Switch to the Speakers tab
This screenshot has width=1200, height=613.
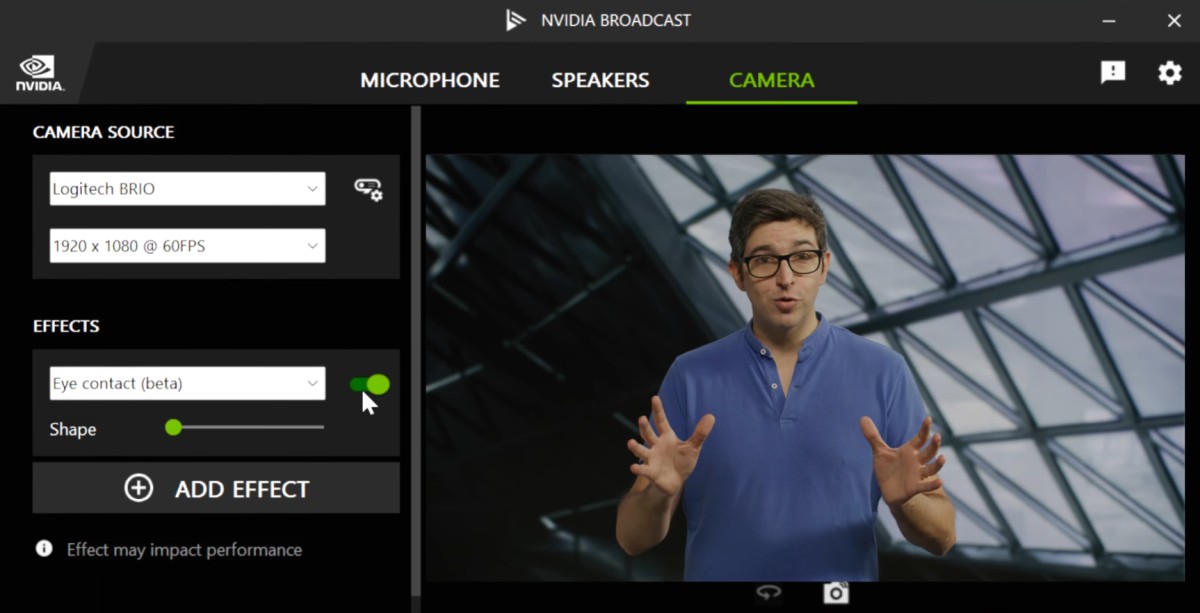click(600, 80)
